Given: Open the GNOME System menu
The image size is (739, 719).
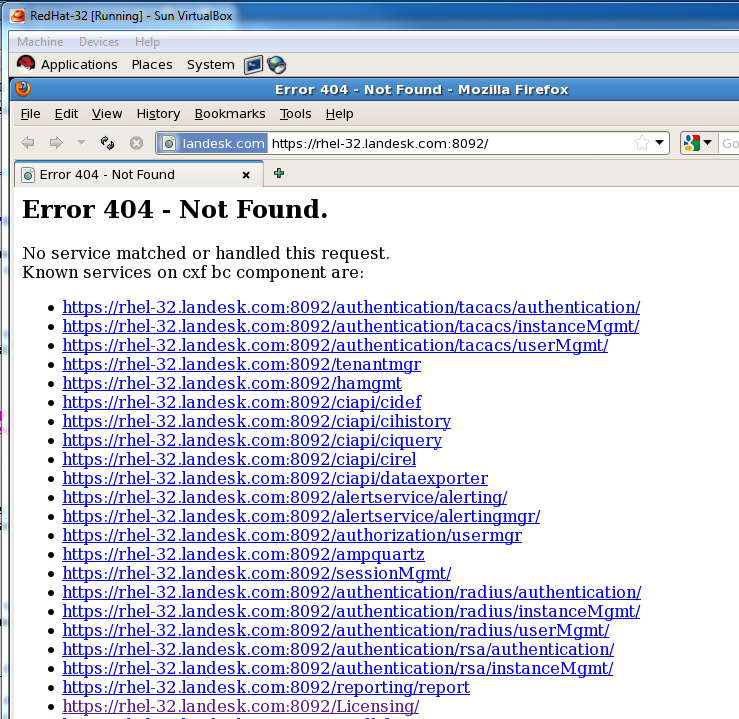Looking at the screenshot, I should click(x=210, y=65).
